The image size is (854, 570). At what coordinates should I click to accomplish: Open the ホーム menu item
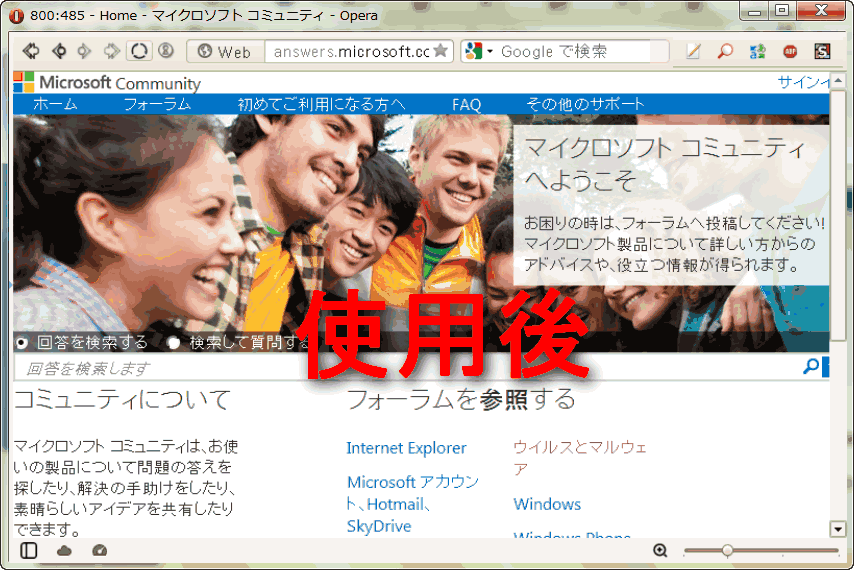(x=55, y=104)
